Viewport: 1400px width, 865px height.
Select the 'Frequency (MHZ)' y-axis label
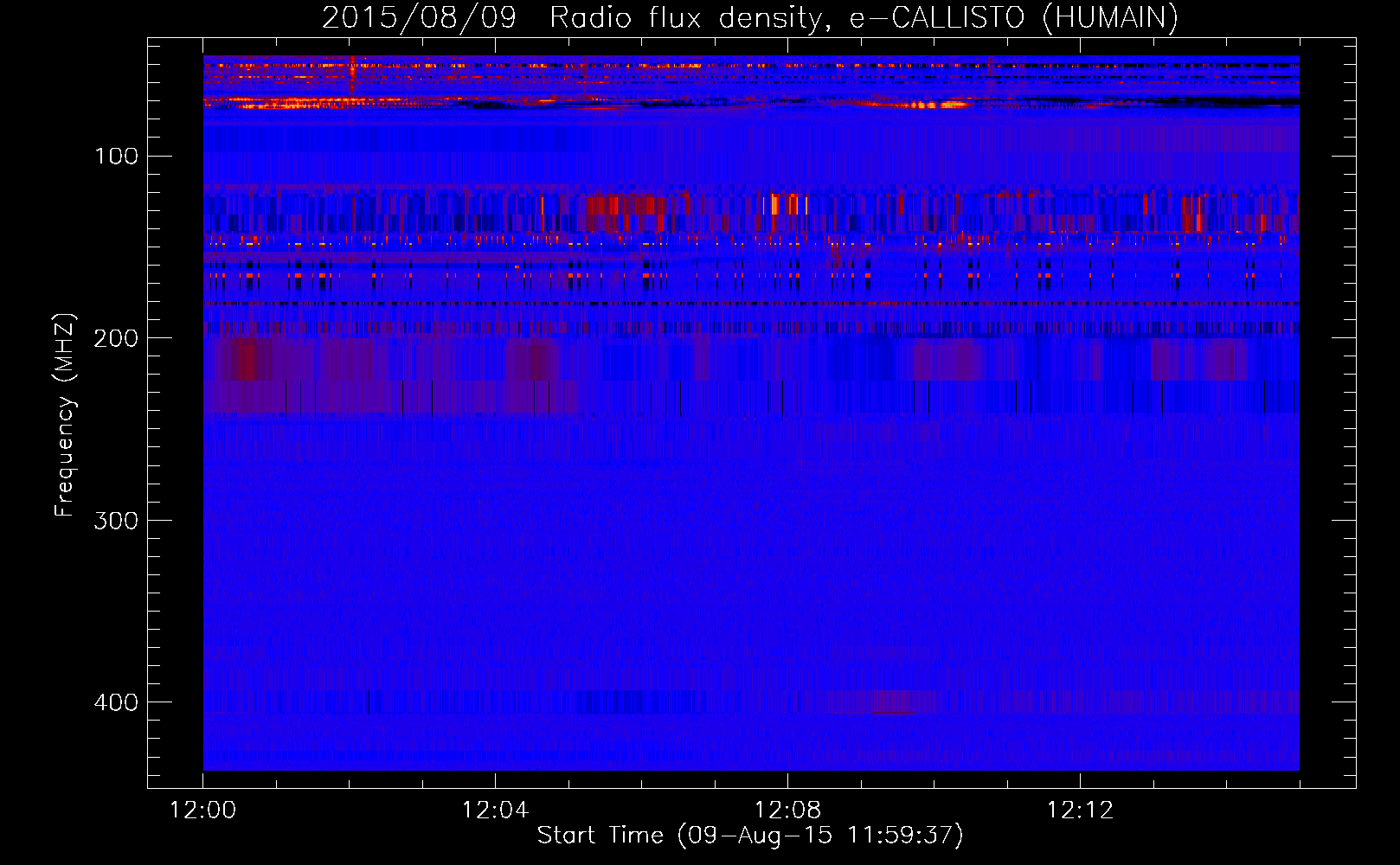pos(65,415)
